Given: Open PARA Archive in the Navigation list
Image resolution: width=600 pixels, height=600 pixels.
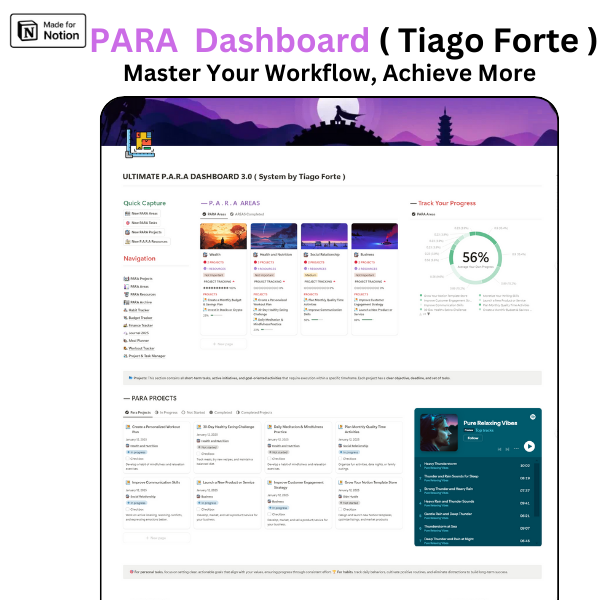Looking at the screenshot, I should click(138, 302).
